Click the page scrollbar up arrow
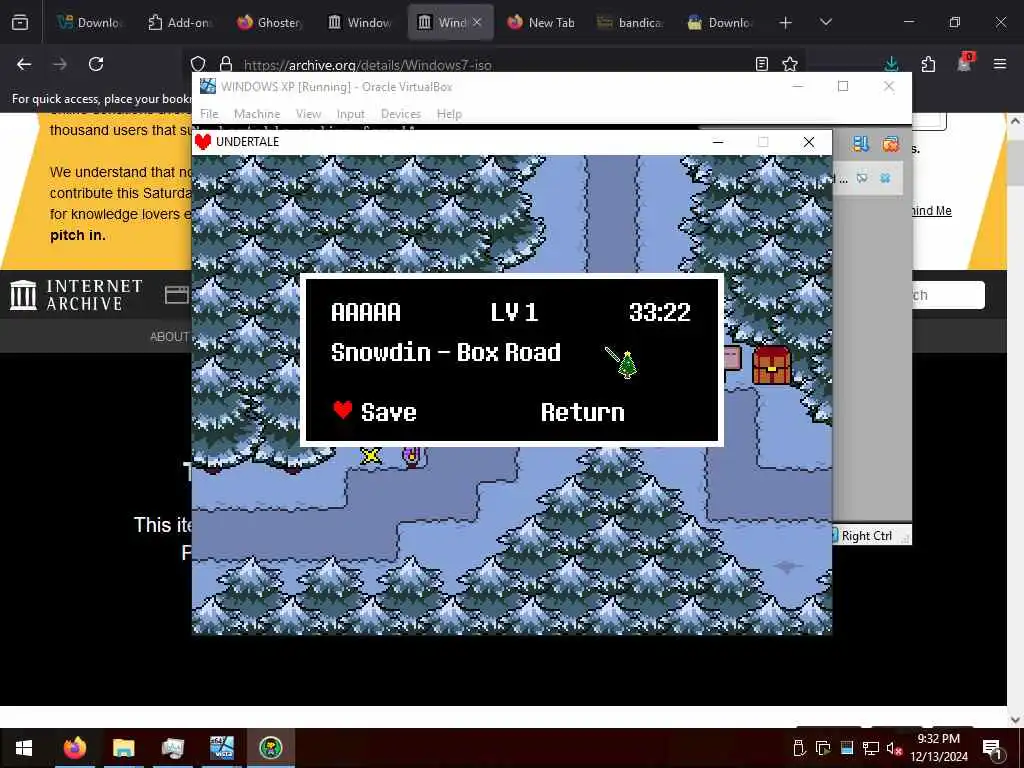Screen dimensions: 1024x768 [1015, 121]
